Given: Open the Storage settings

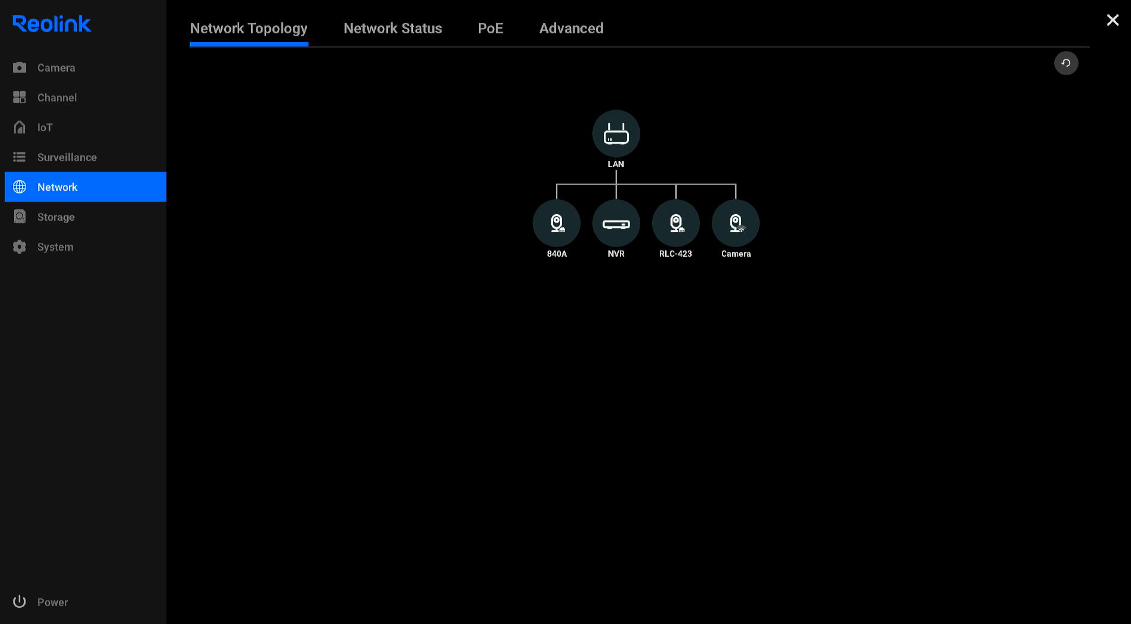Looking at the screenshot, I should click(85, 217).
